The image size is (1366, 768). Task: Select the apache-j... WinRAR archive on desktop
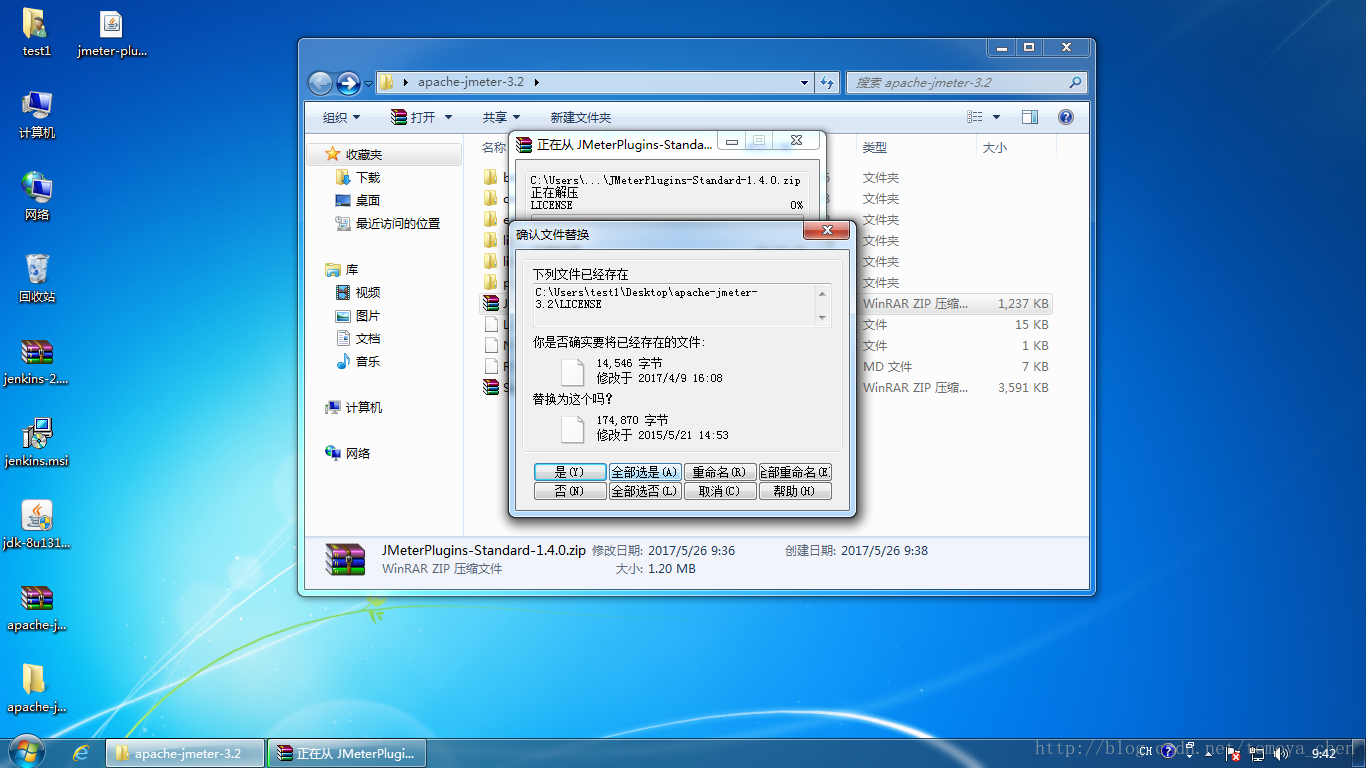pyautogui.click(x=36, y=607)
